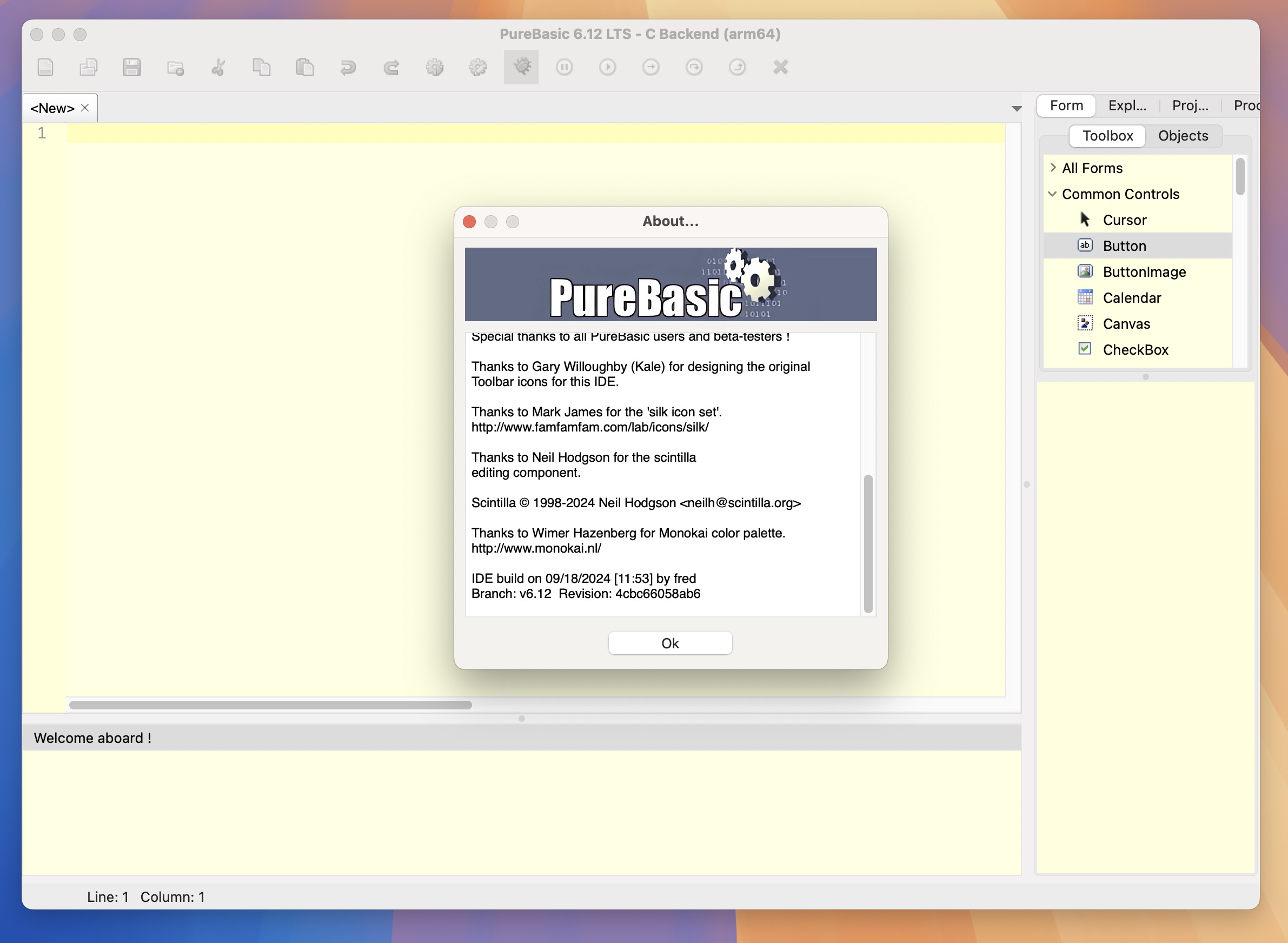Viewport: 1288px width, 943px height.
Task: Click the Close file folder icon
Action: click(x=175, y=68)
